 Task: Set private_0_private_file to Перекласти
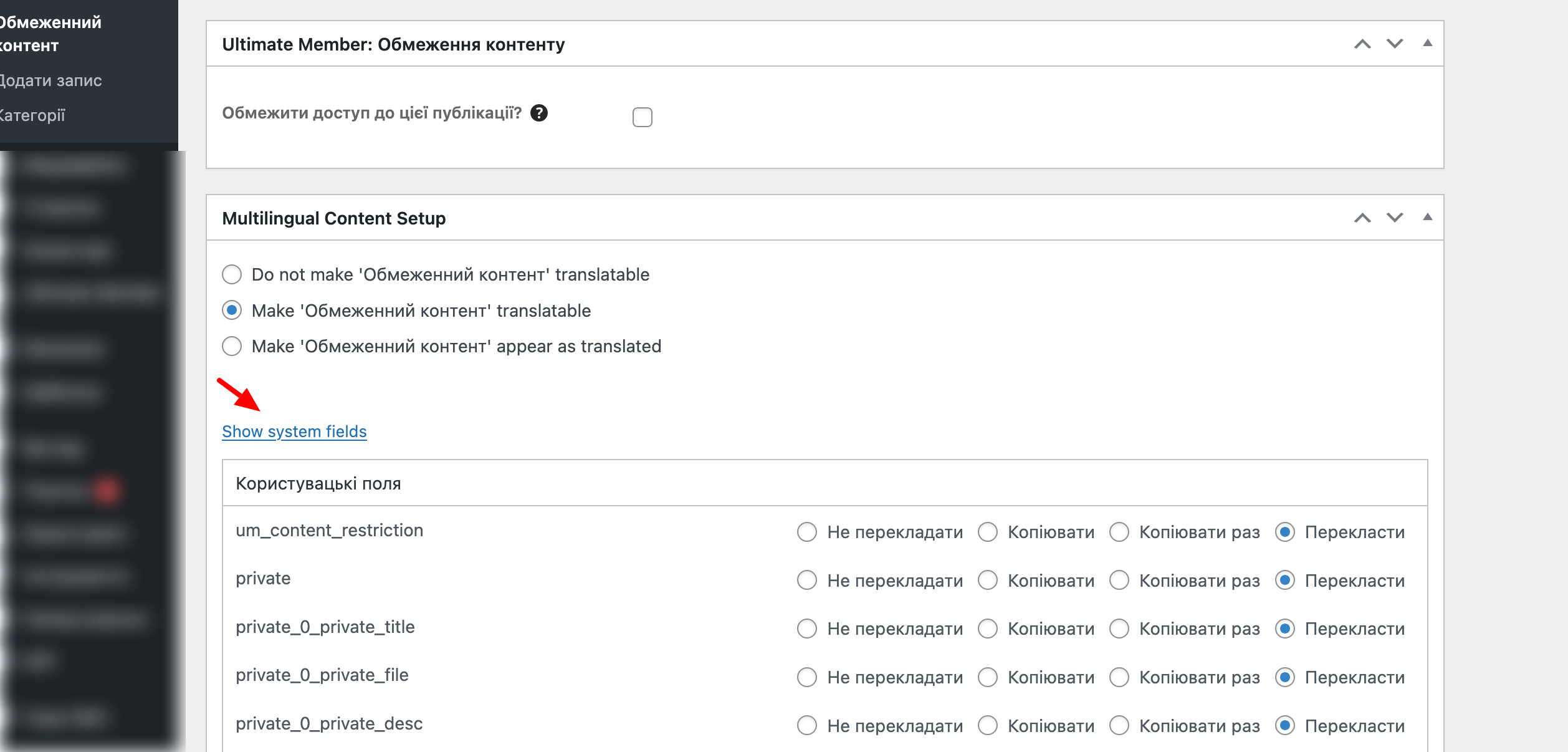pyautogui.click(x=1285, y=677)
